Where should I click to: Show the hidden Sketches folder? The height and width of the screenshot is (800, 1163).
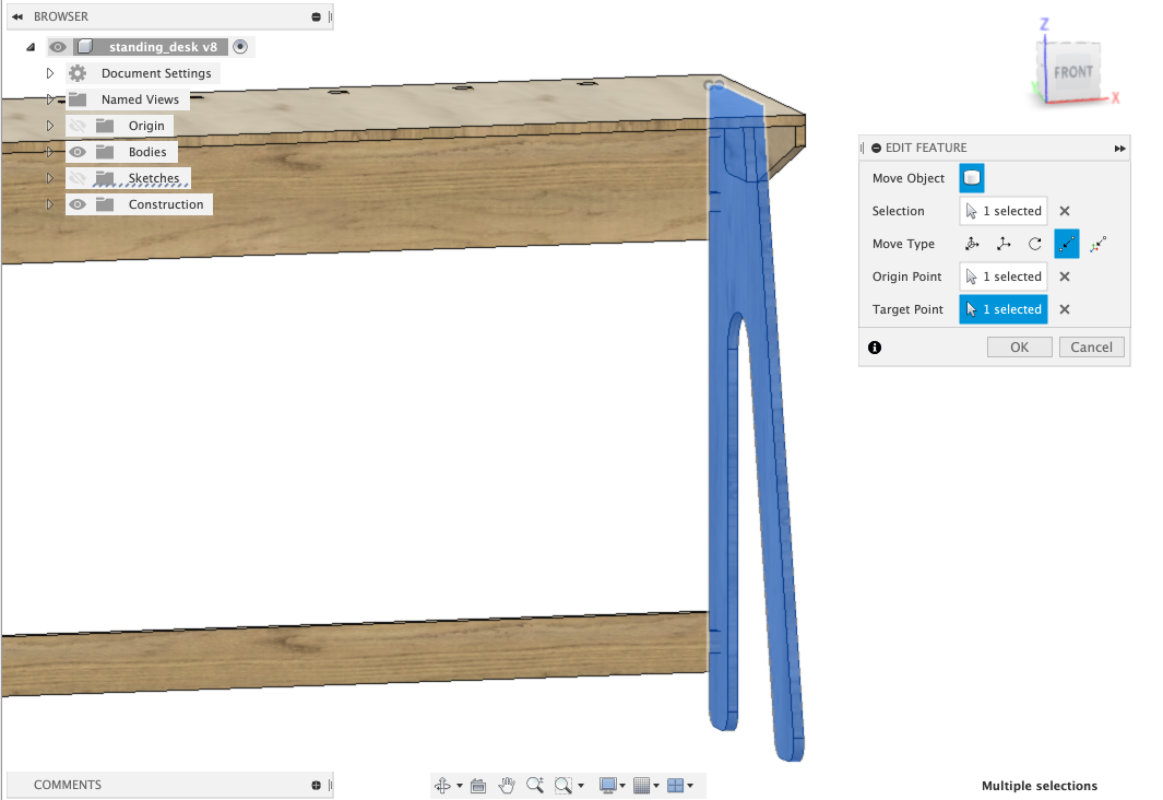pyautogui.click(x=77, y=178)
